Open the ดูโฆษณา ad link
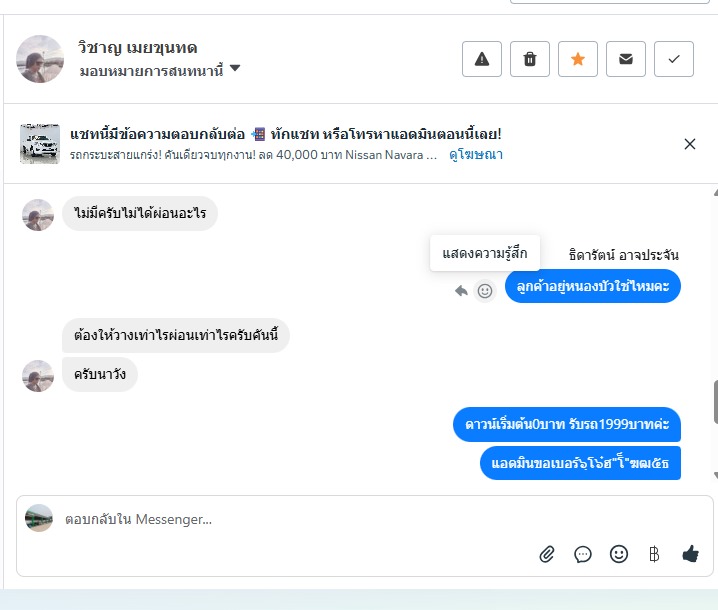Screen dimensions: 718x610 (475, 155)
